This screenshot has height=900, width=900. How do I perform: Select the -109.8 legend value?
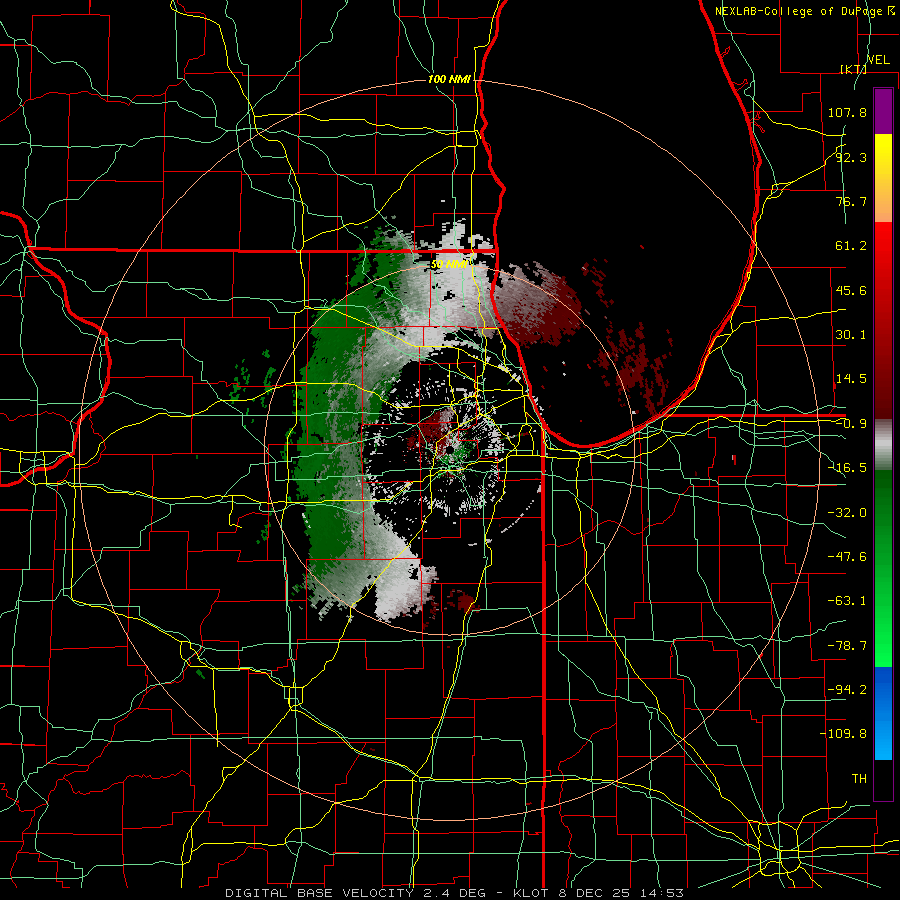(x=843, y=734)
